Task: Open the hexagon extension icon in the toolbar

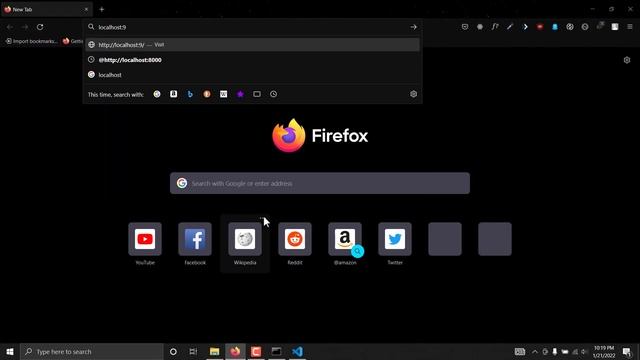Action: [480, 27]
